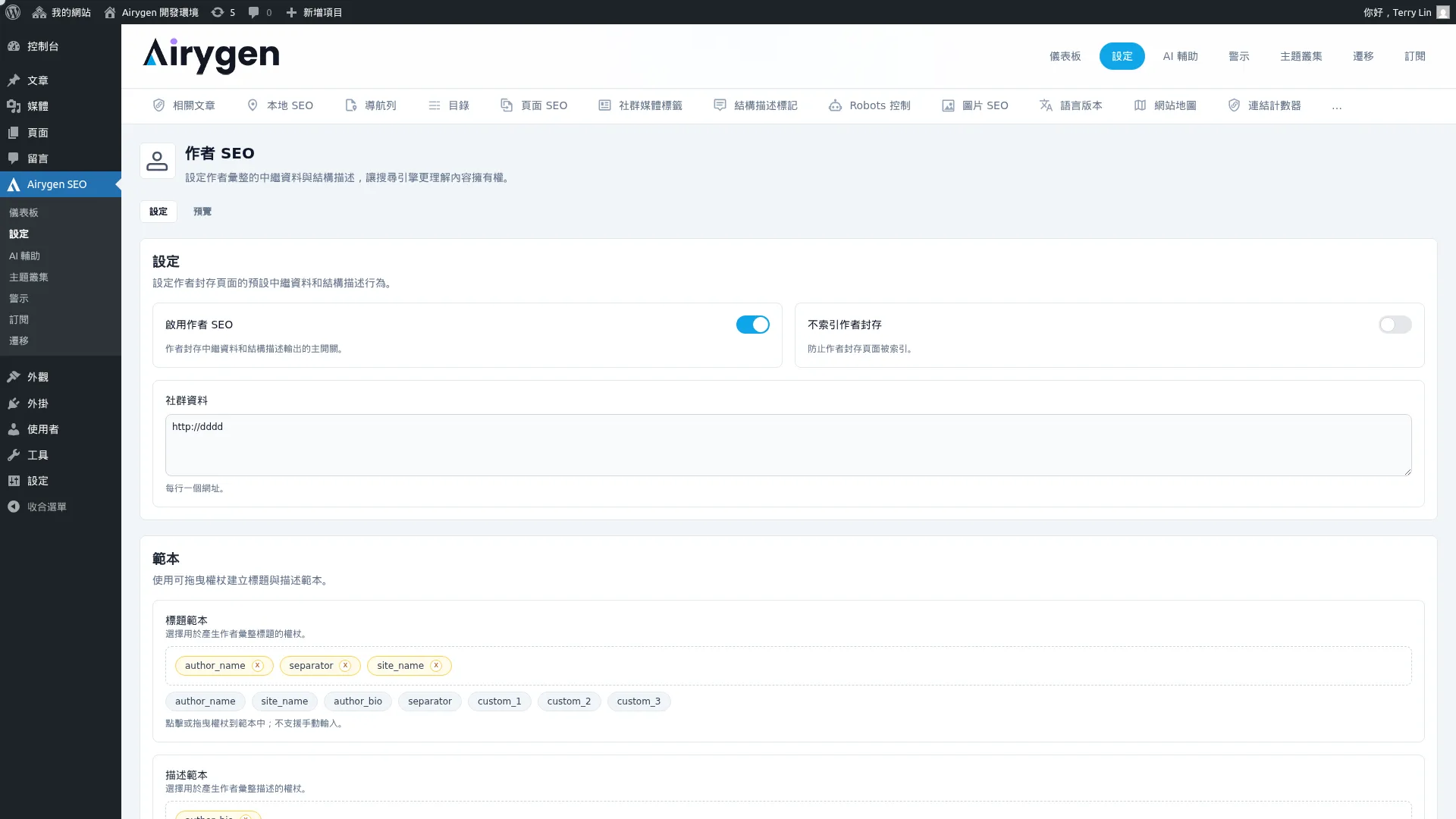Screen dimensions: 1456x819
Task: Go to 語言版本 settings tab
Action: [1071, 105]
